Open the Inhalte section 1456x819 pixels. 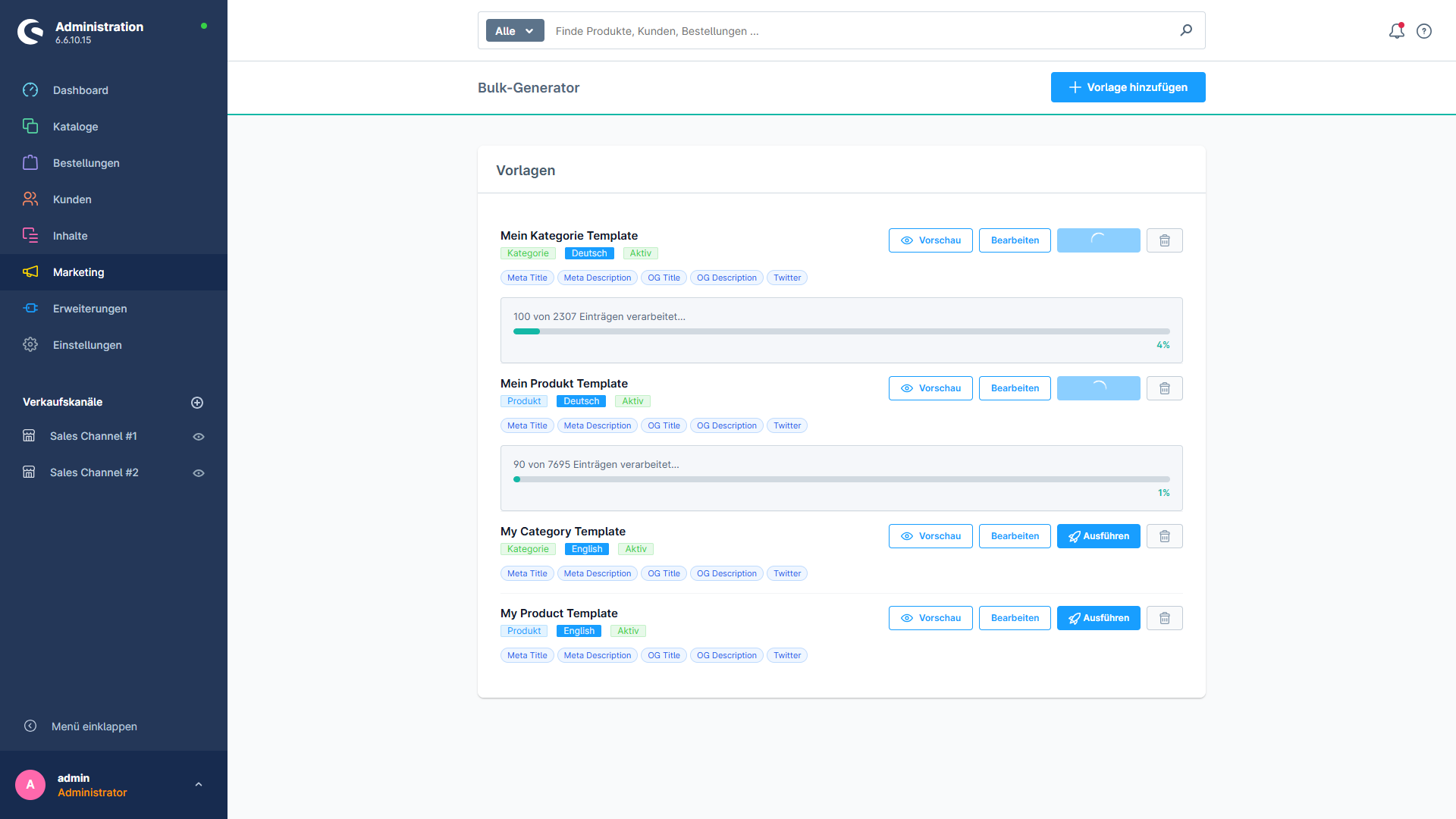point(70,236)
